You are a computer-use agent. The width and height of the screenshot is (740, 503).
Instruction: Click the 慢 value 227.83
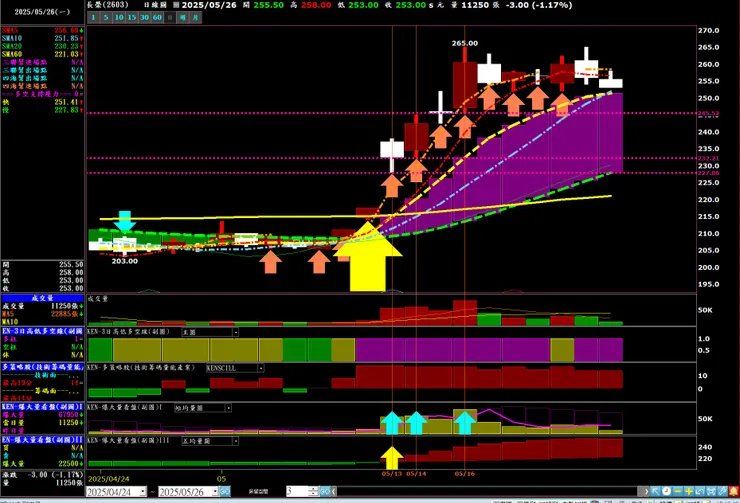pos(67,110)
